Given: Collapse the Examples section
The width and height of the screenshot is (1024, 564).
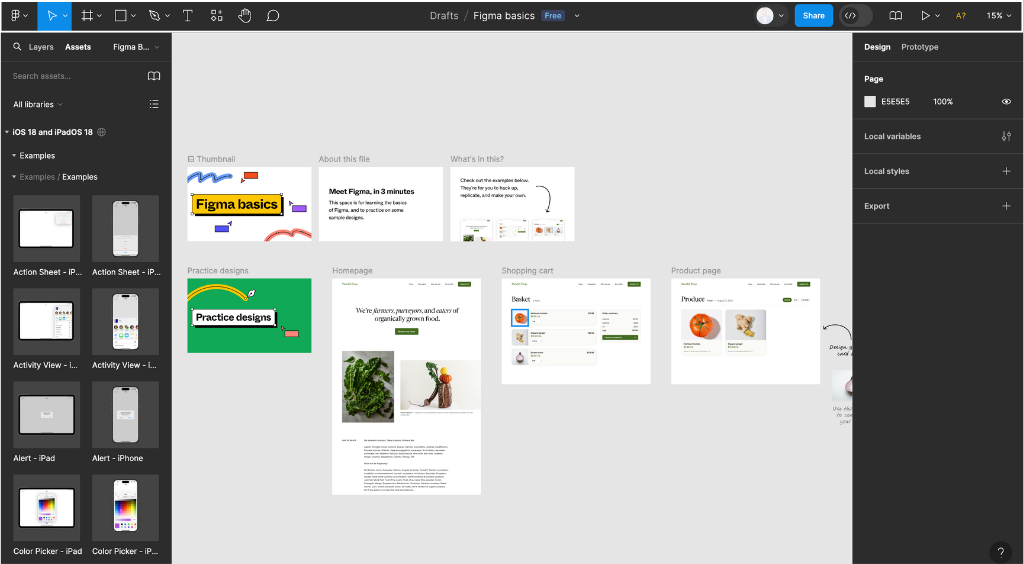Looking at the screenshot, I should pyautogui.click(x=14, y=155).
